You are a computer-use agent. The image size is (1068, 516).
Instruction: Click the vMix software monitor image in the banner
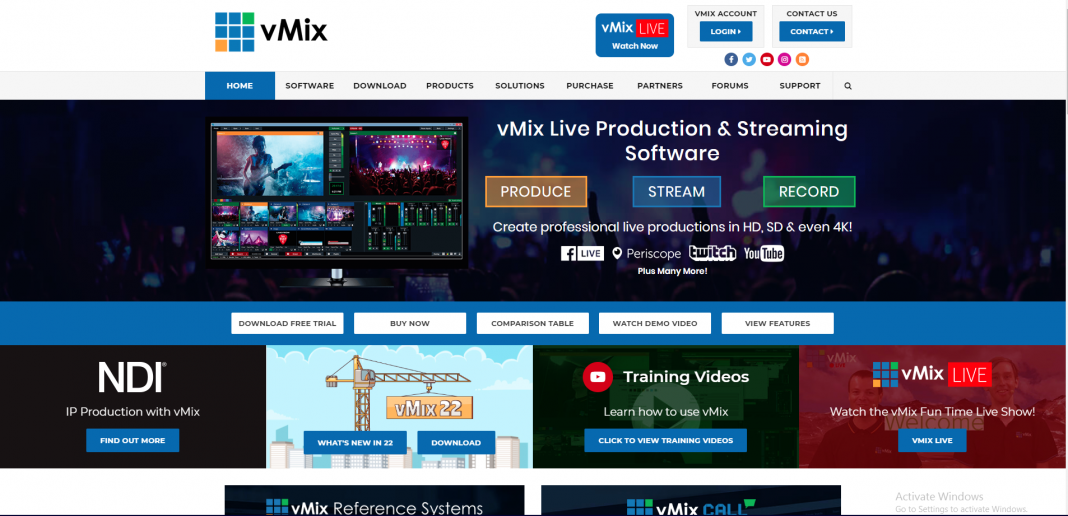[x=337, y=201]
